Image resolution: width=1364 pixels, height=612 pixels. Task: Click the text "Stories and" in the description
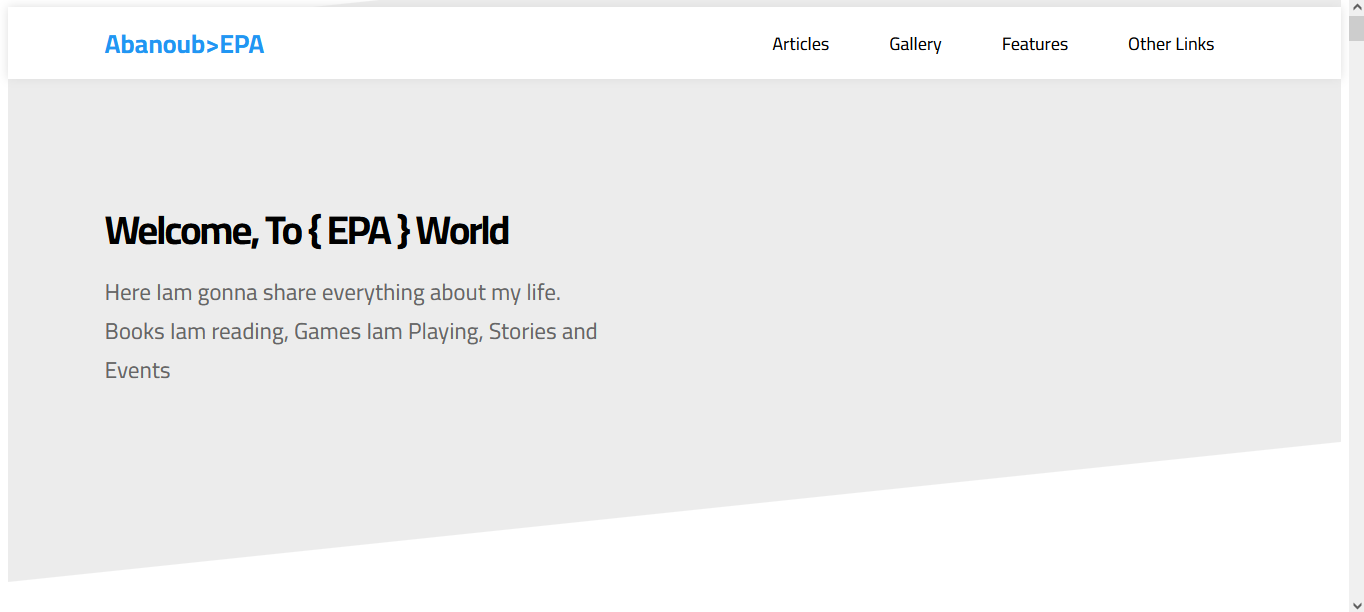(x=542, y=332)
